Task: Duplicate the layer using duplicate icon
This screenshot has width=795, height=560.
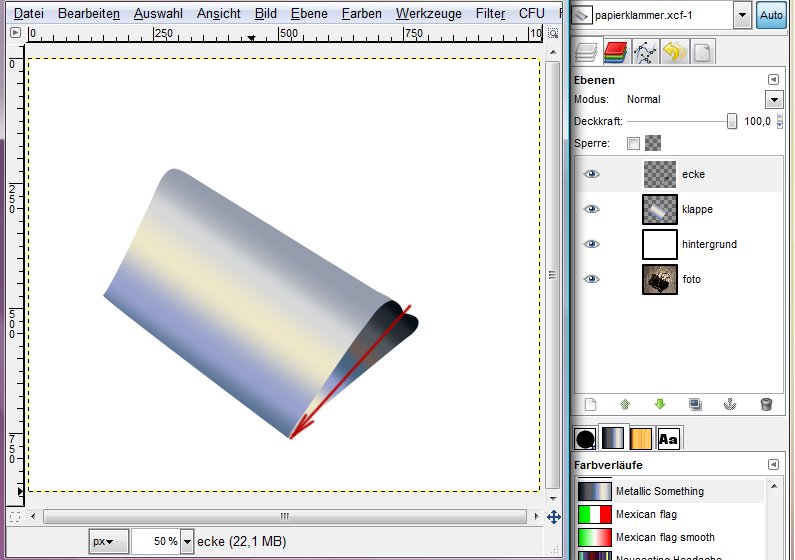Action: [x=696, y=404]
